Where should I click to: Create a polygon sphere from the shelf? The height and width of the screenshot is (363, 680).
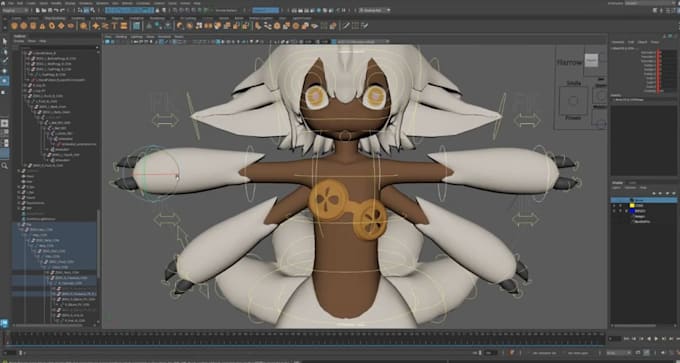(x=14, y=26)
